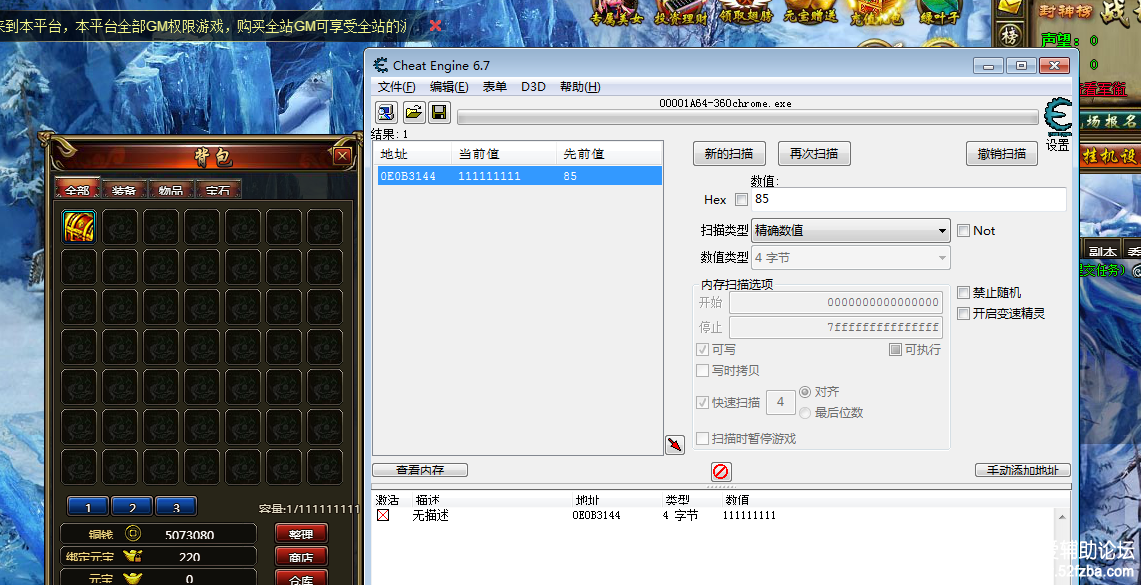Click the red arrow add-to-list icon
Viewport: 1141px width, 585px height.
(675, 445)
